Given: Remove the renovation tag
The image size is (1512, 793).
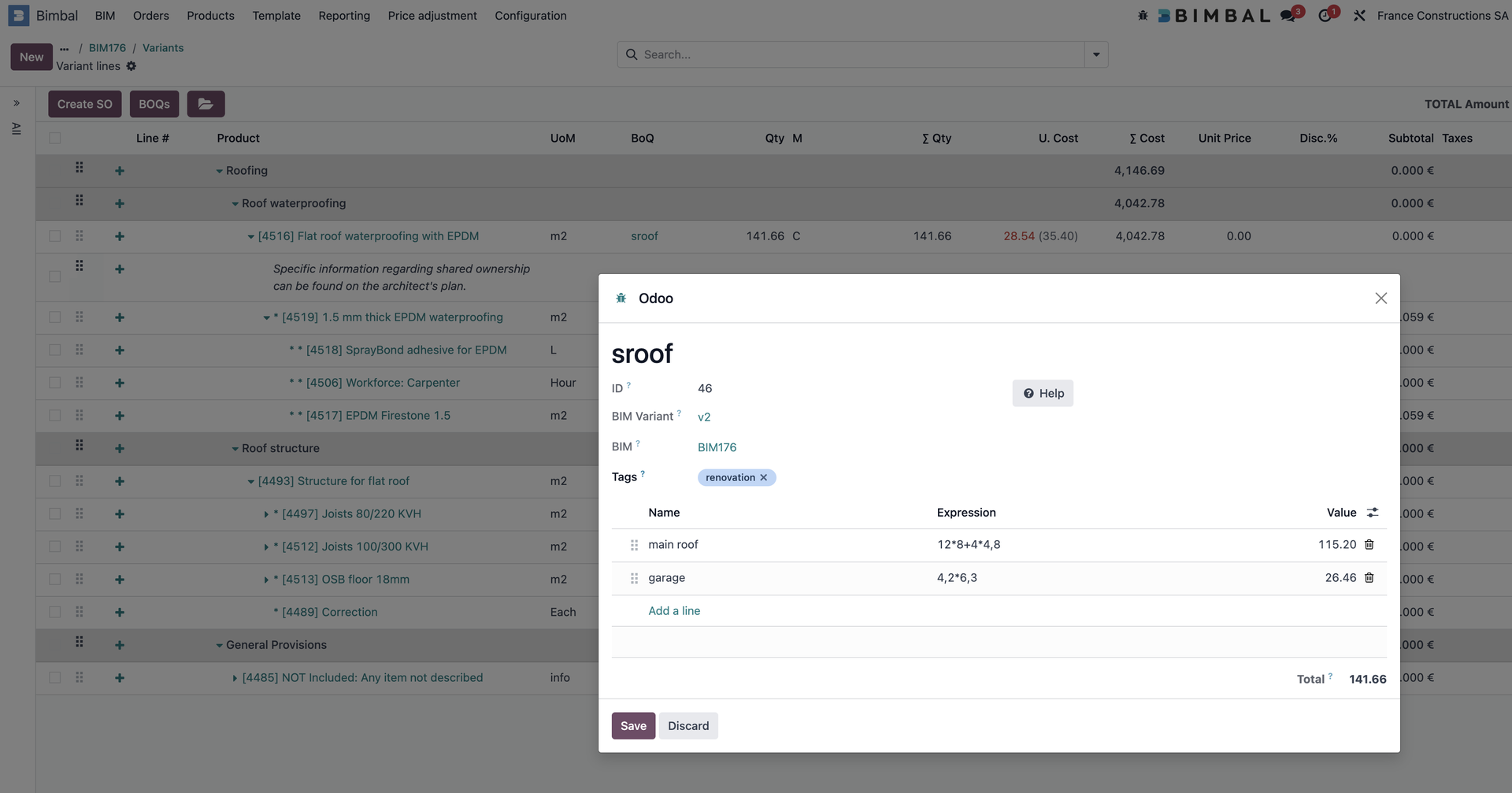Looking at the screenshot, I should pyautogui.click(x=763, y=478).
